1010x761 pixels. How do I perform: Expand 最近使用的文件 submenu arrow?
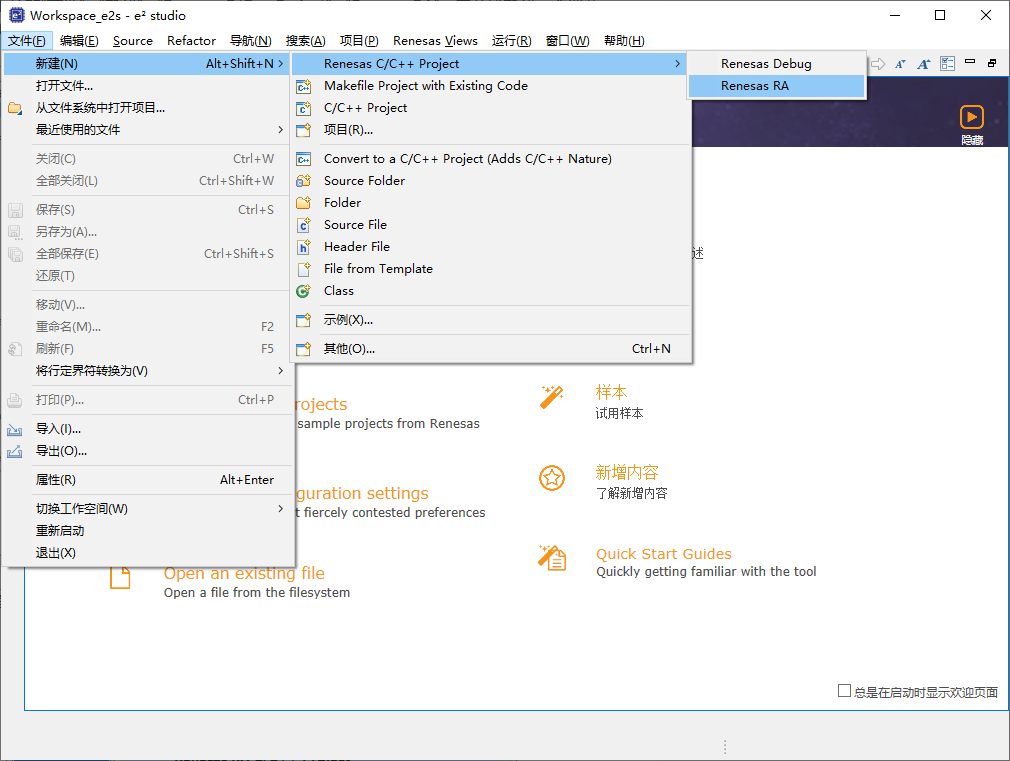[x=281, y=130]
